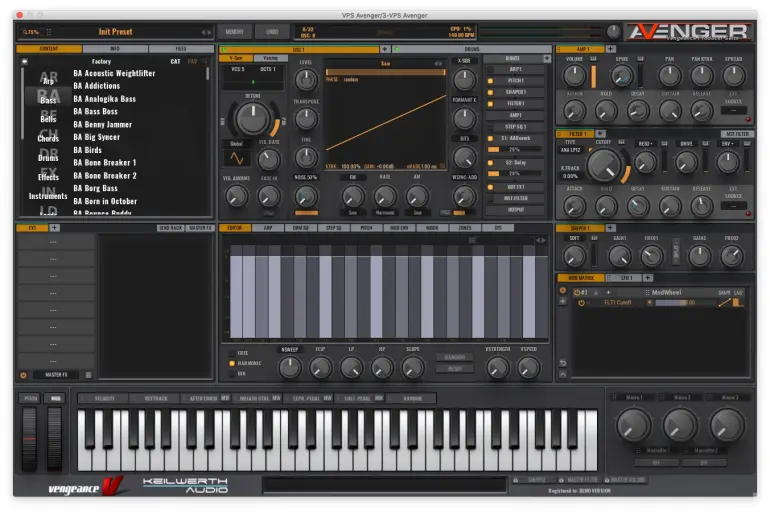Viewport: 770px width, 512px height.
Task: Open the Master FX menu list icon
Action: click(x=88, y=375)
